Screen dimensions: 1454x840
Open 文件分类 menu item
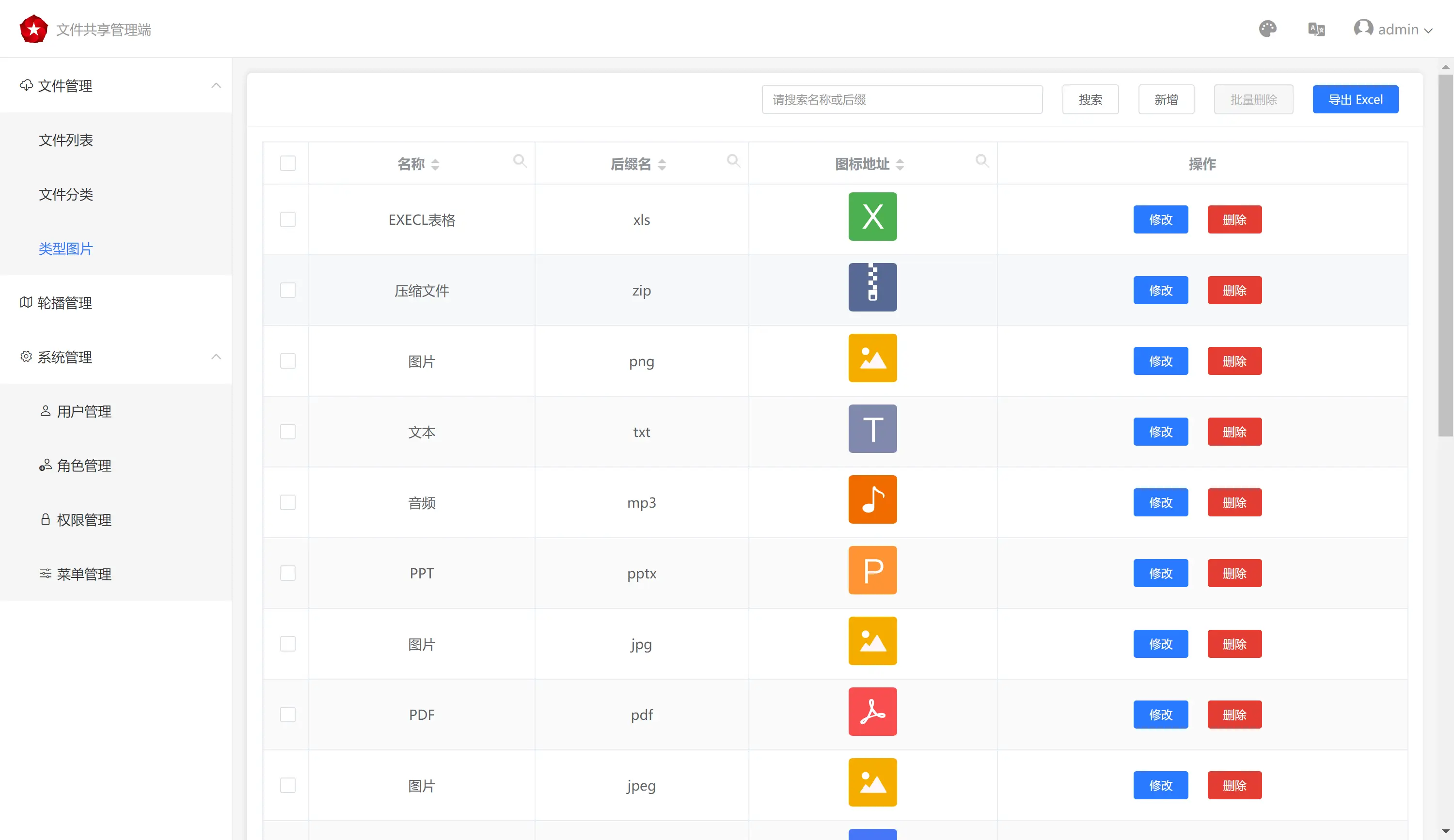point(115,194)
